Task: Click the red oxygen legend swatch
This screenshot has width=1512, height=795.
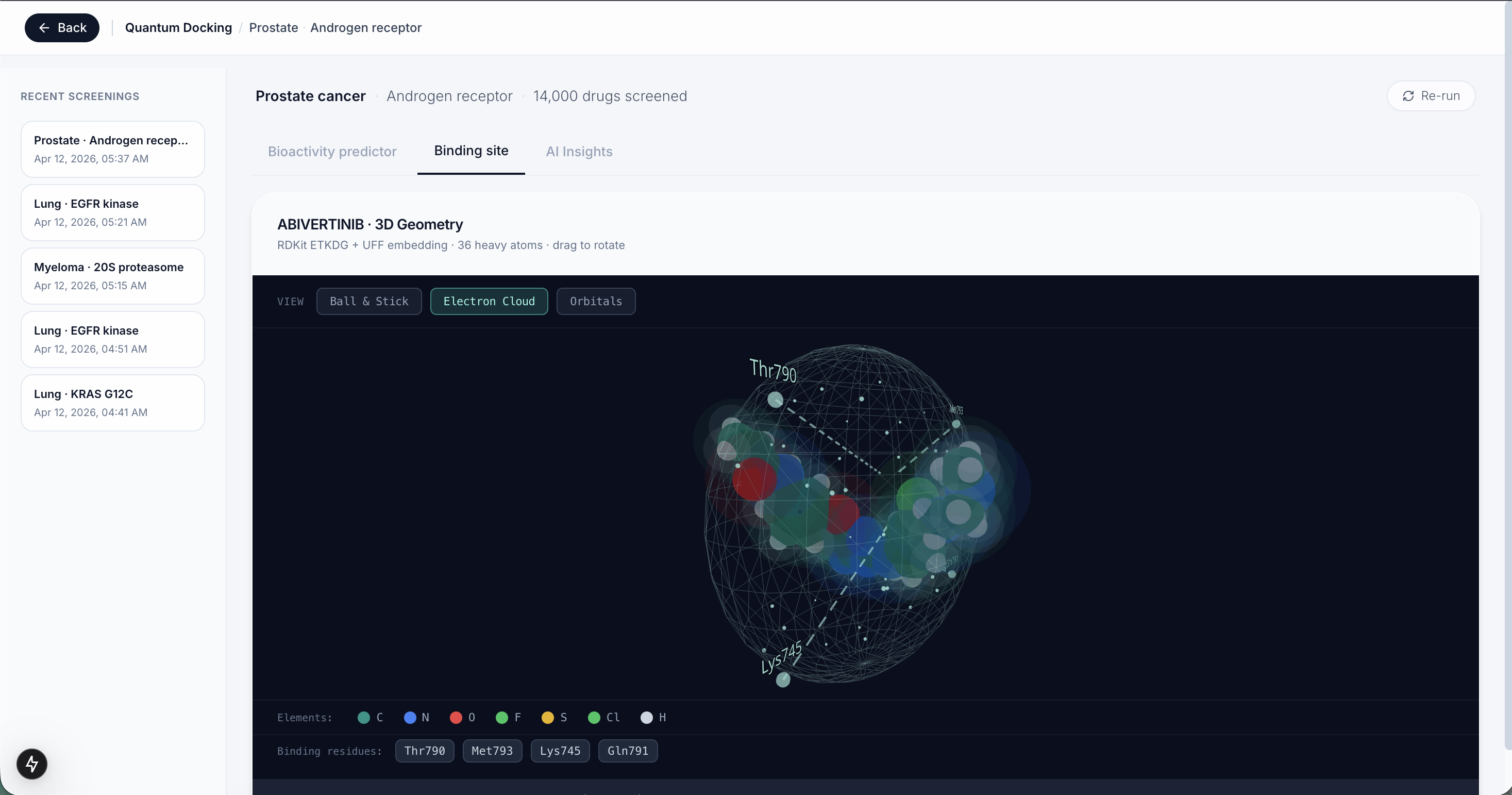Action: pyautogui.click(x=456, y=717)
